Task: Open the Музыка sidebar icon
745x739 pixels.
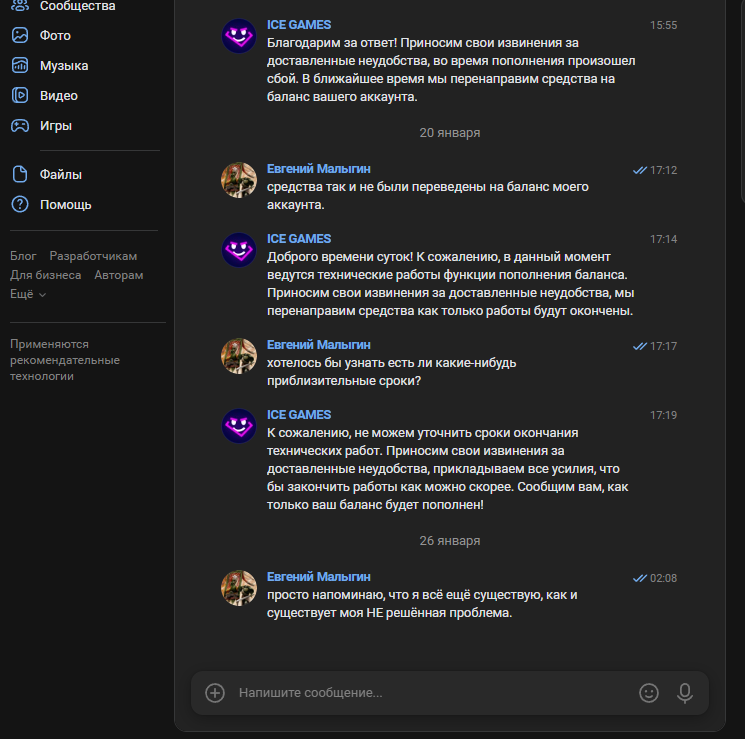Action: [20, 66]
